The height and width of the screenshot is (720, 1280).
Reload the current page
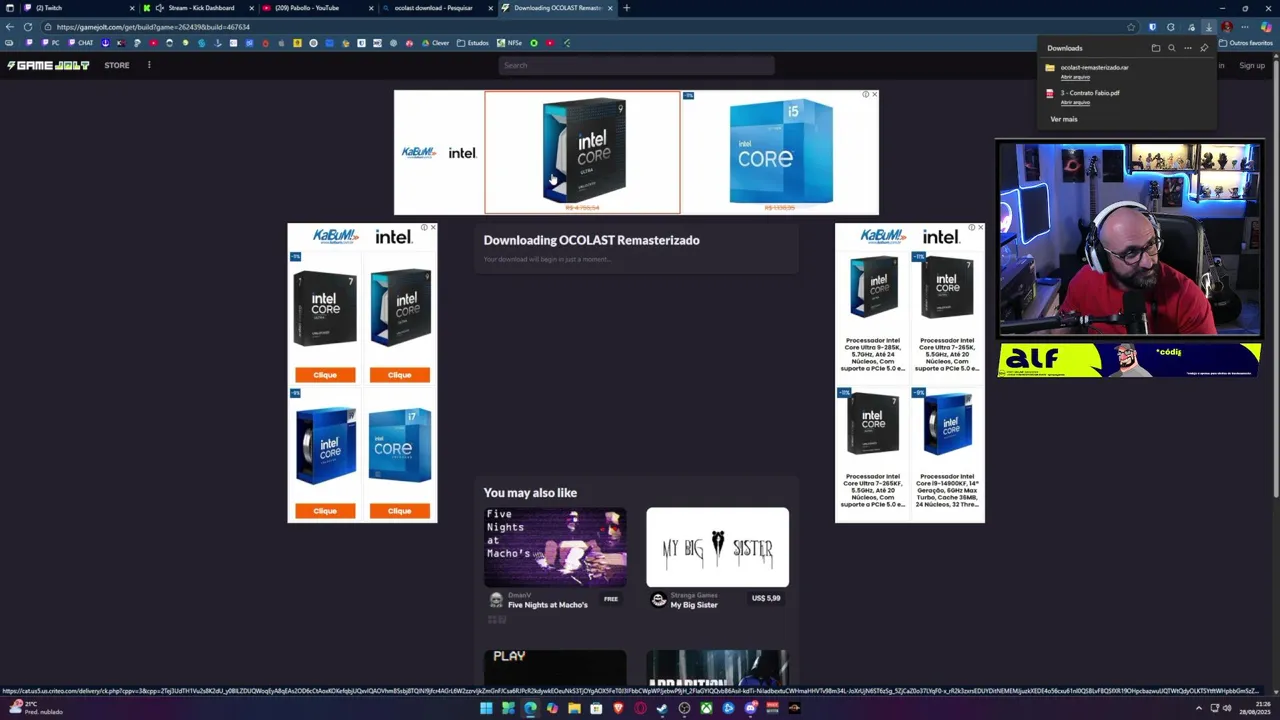[x=27, y=27]
